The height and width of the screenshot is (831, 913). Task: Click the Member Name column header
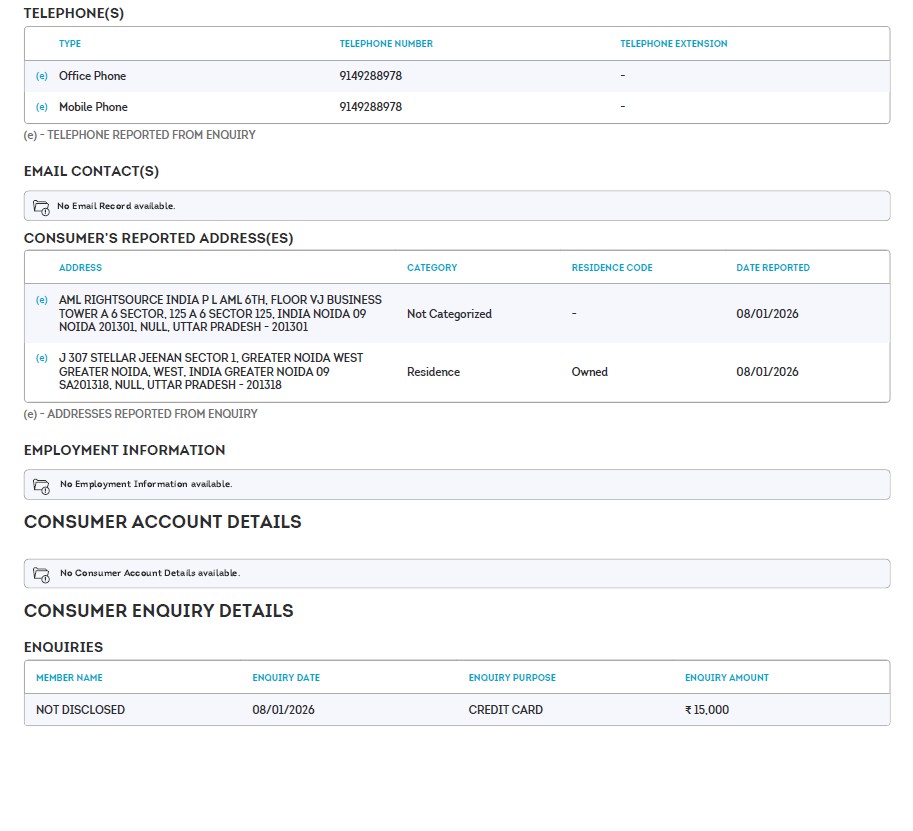[x=69, y=678]
